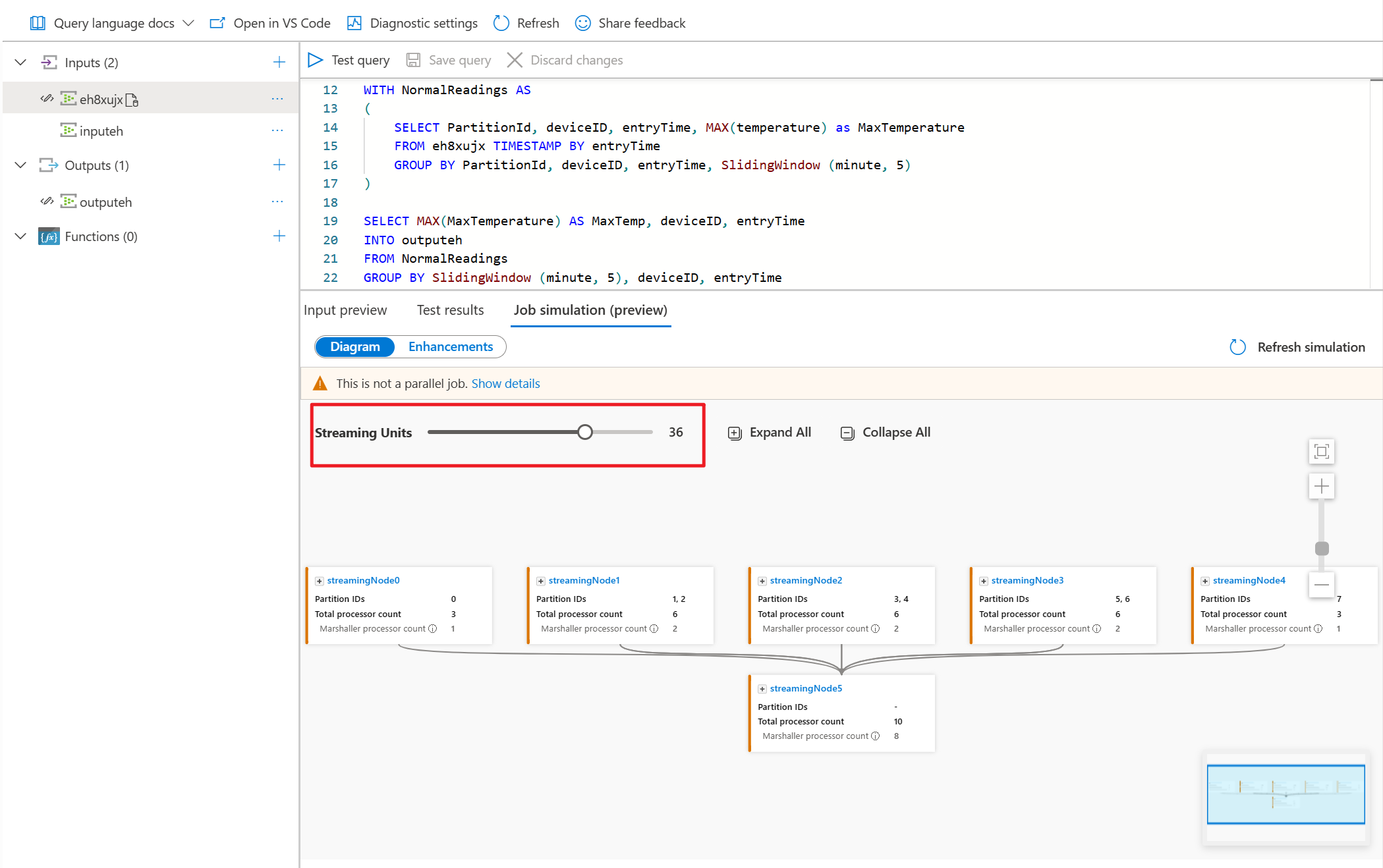This screenshot has width=1383, height=868.
Task: Open more options for the eh8xujx input
Action: point(277,99)
